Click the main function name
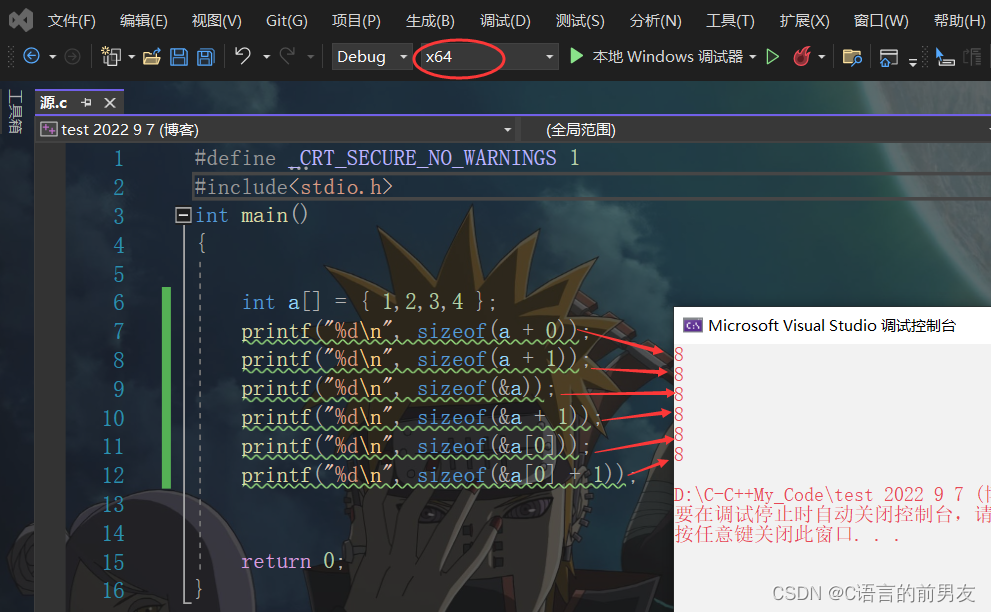Screen dimensions: 991x612 coord(264,216)
